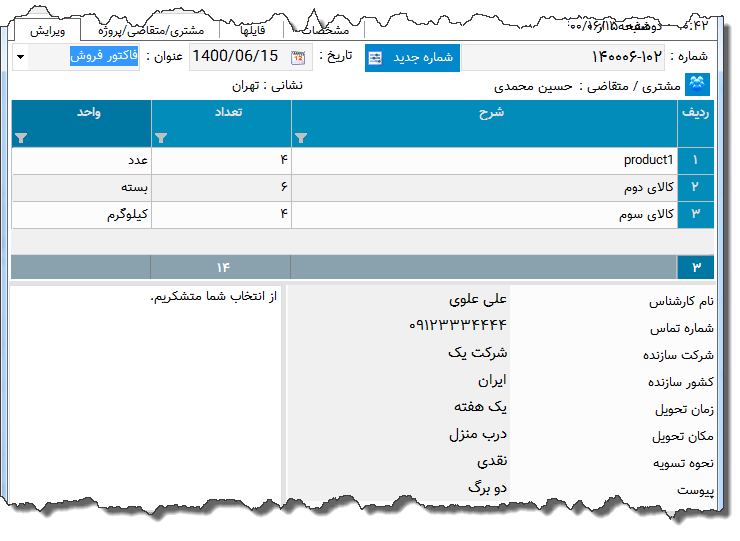
Task: Click the کیلوگرم unit cell
Action: click(82, 214)
